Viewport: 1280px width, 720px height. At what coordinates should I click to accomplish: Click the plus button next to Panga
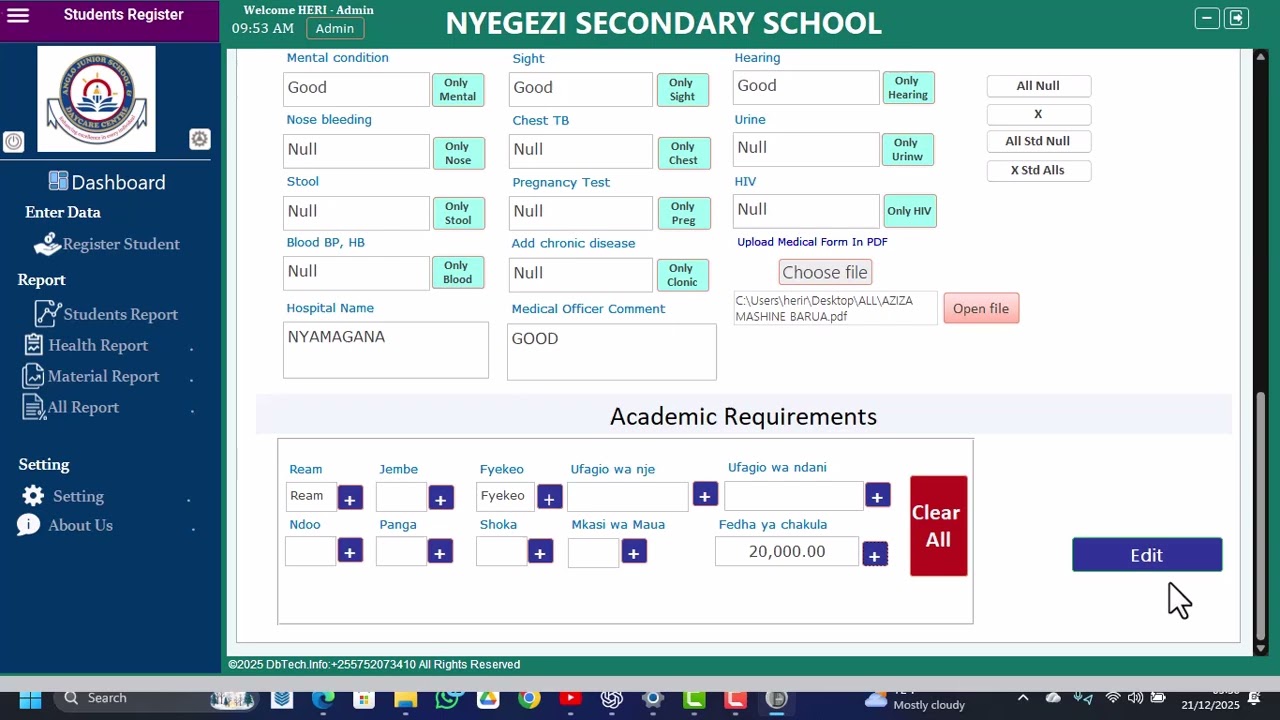click(440, 552)
